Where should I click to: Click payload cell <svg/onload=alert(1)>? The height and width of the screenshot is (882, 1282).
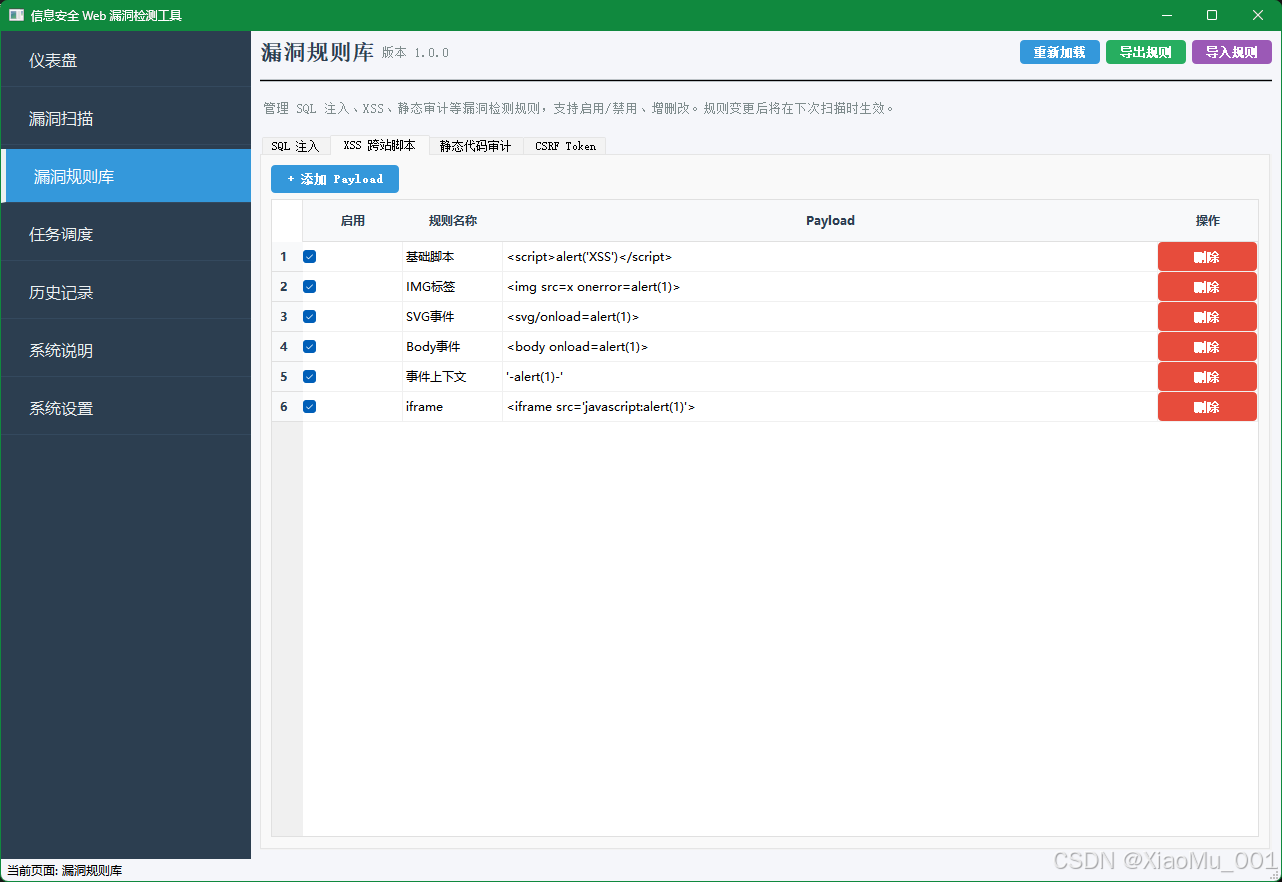coord(830,317)
